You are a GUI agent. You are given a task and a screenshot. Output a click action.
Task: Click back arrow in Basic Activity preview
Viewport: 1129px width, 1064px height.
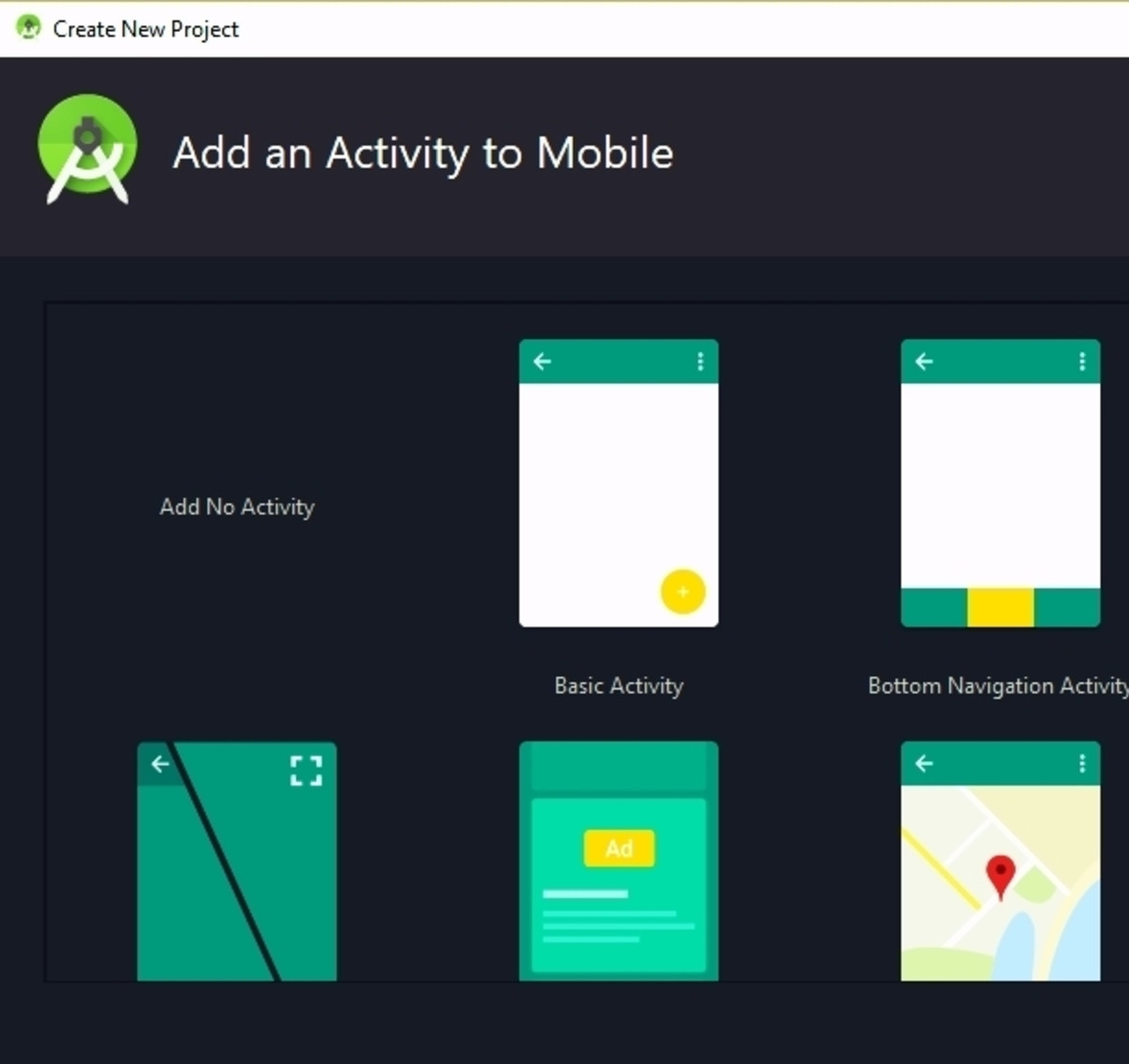coord(542,361)
